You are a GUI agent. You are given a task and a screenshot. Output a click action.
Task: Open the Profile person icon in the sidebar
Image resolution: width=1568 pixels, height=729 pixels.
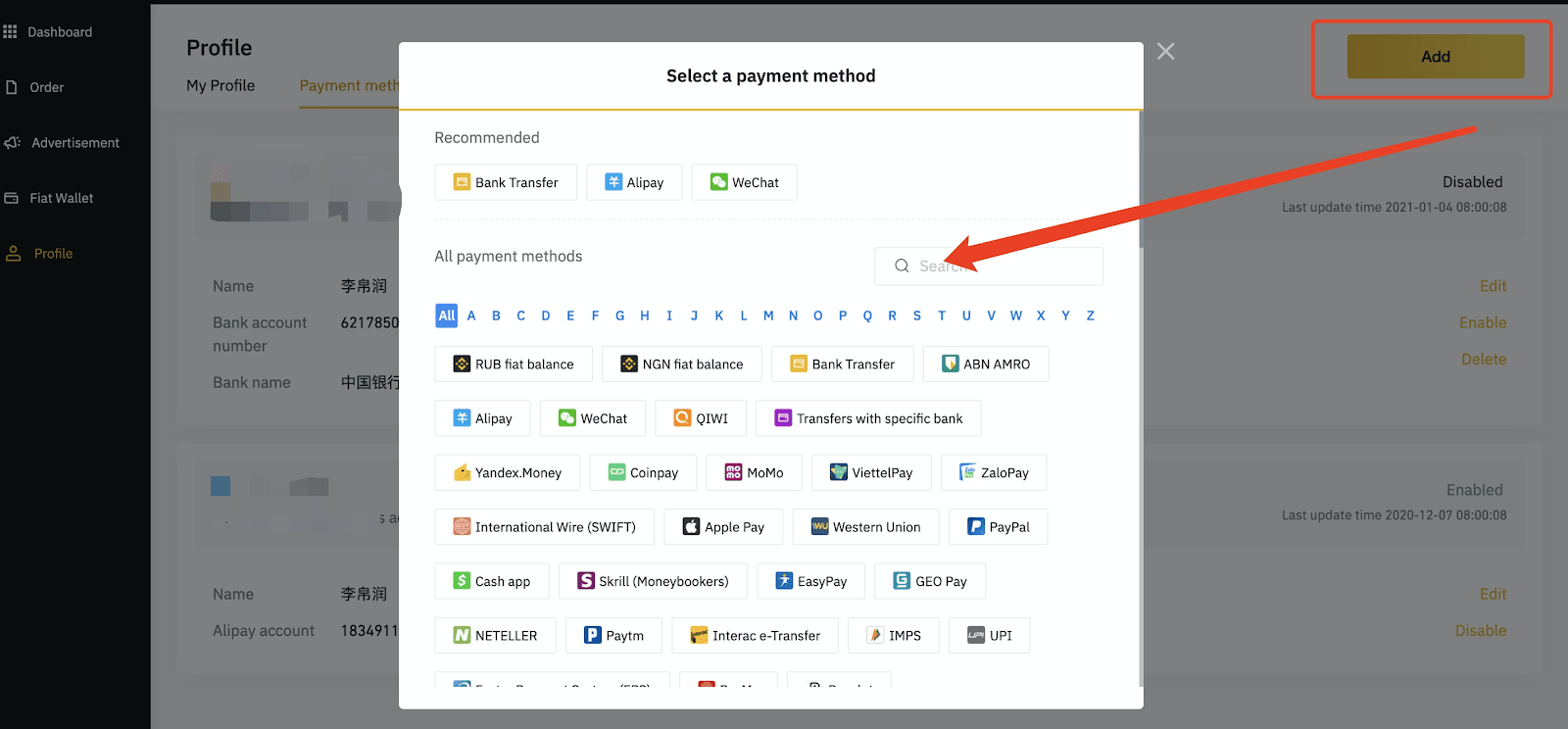tap(14, 254)
